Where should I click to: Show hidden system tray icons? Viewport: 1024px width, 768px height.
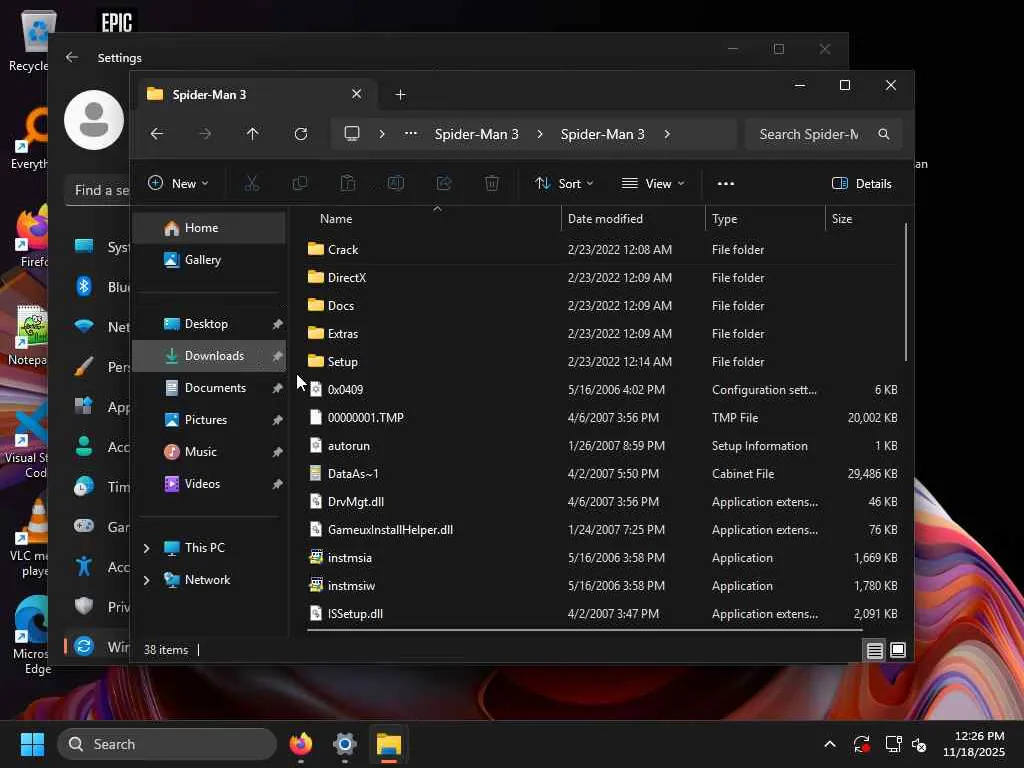(x=829, y=744)
